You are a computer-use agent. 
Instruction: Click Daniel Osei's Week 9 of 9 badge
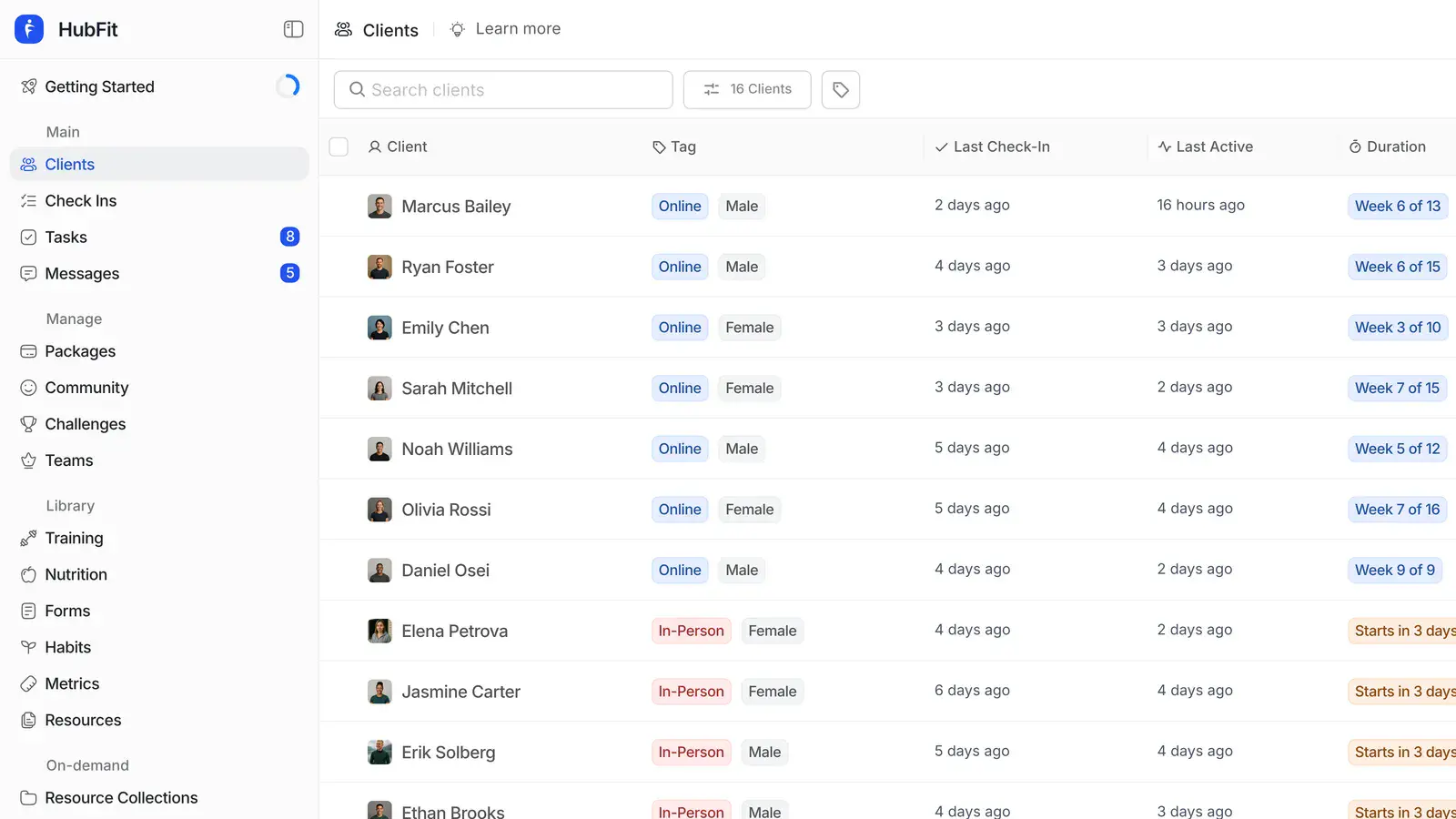1395,571
